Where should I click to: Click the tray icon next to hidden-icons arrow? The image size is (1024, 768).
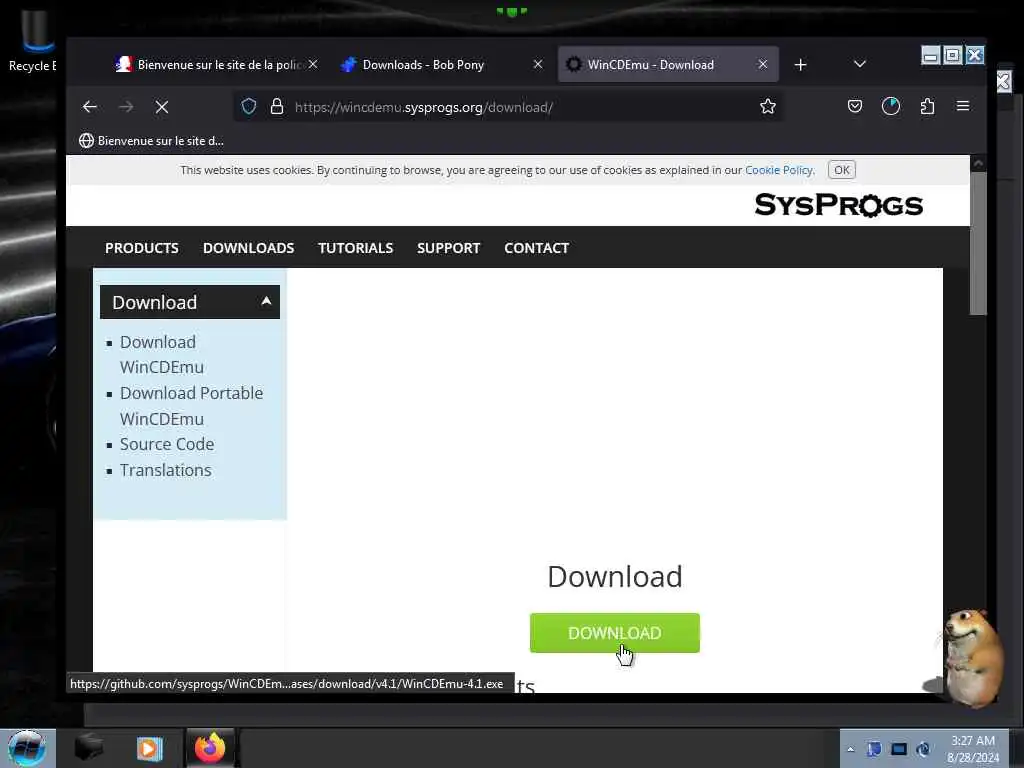pos(874,749)
